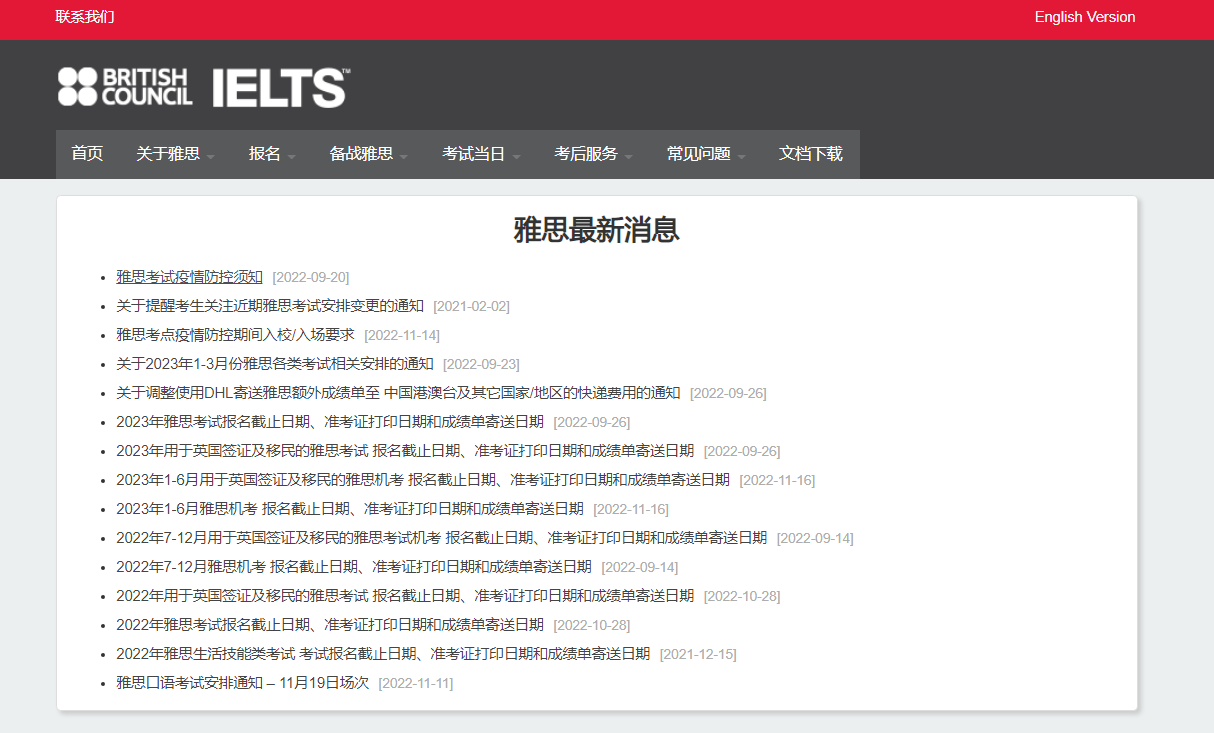Switch to English Version
The width and height of the screenshot is (1214, 733).
click(x=1085, y=17)
